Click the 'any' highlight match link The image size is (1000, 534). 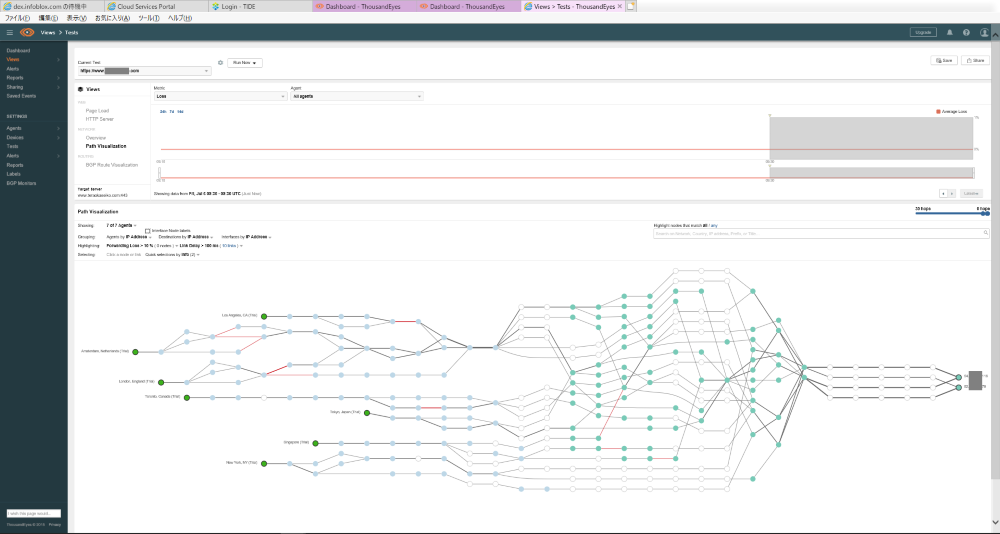click(715, 226)
